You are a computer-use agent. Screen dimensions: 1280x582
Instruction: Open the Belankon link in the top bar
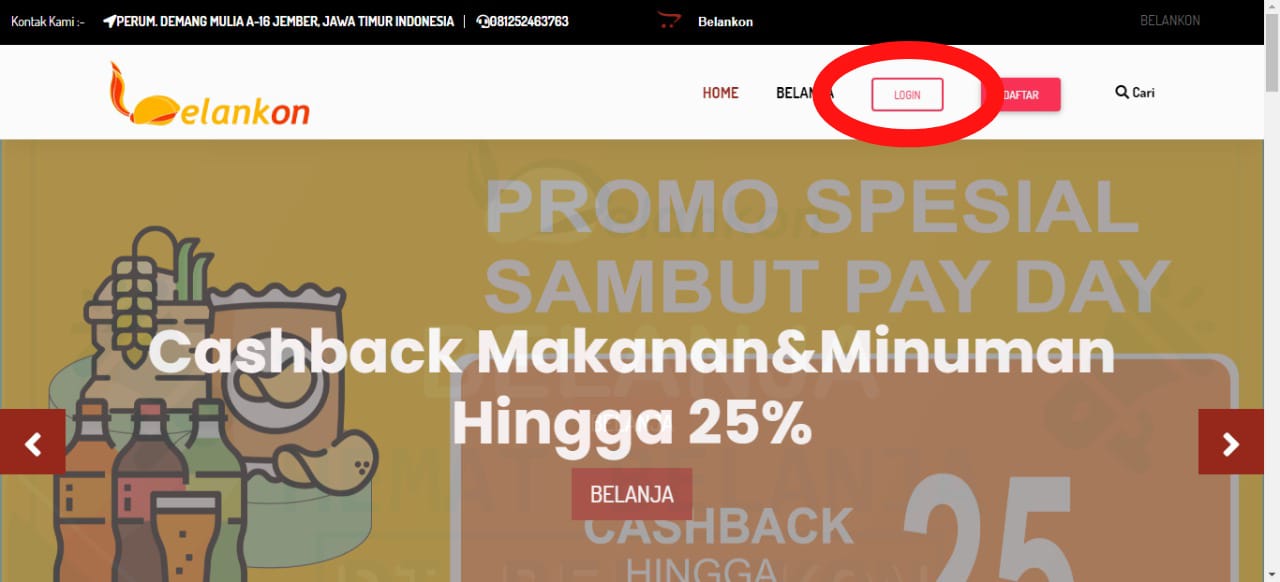[x=725, y=21]
